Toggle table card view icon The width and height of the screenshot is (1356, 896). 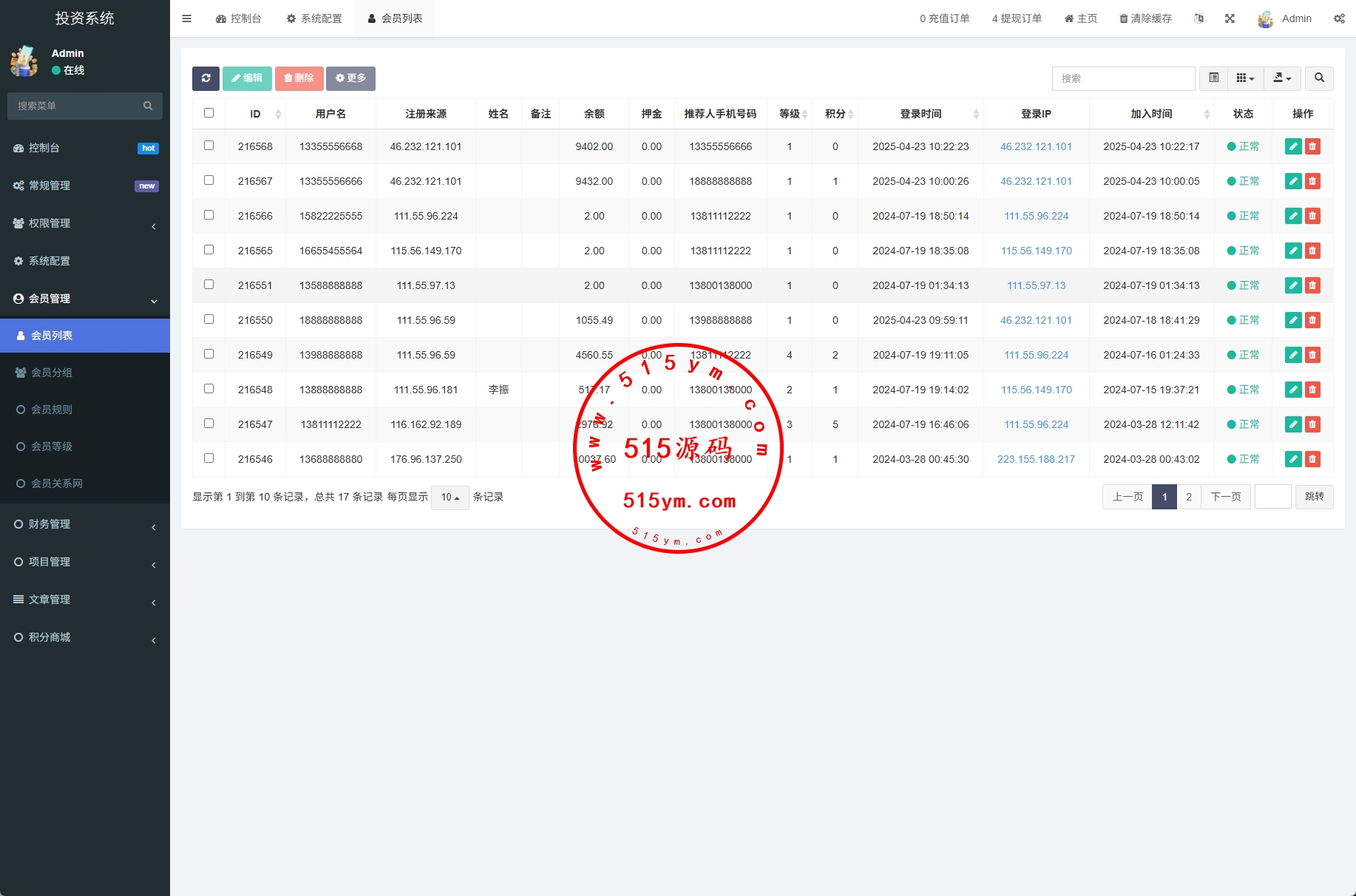point(1213,78)
